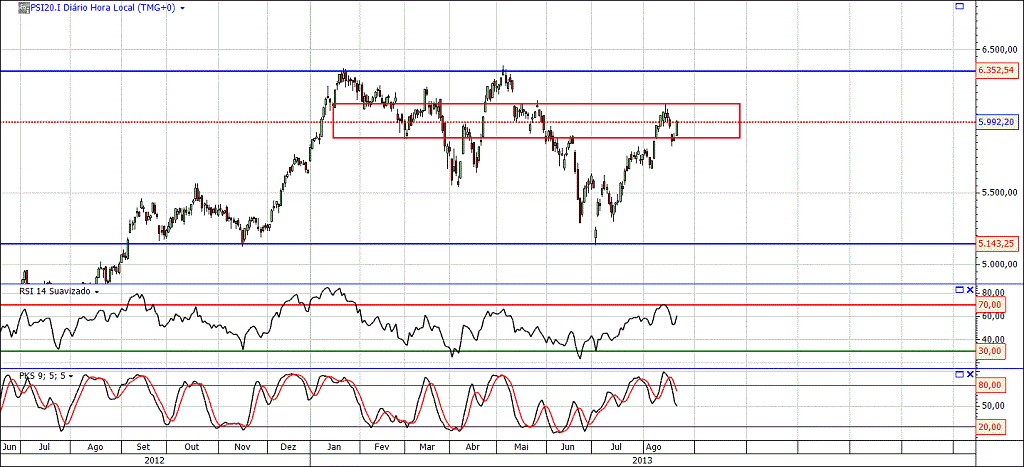Close the RSI 14 Suavizado indicator panel

(x=970, y=289)
